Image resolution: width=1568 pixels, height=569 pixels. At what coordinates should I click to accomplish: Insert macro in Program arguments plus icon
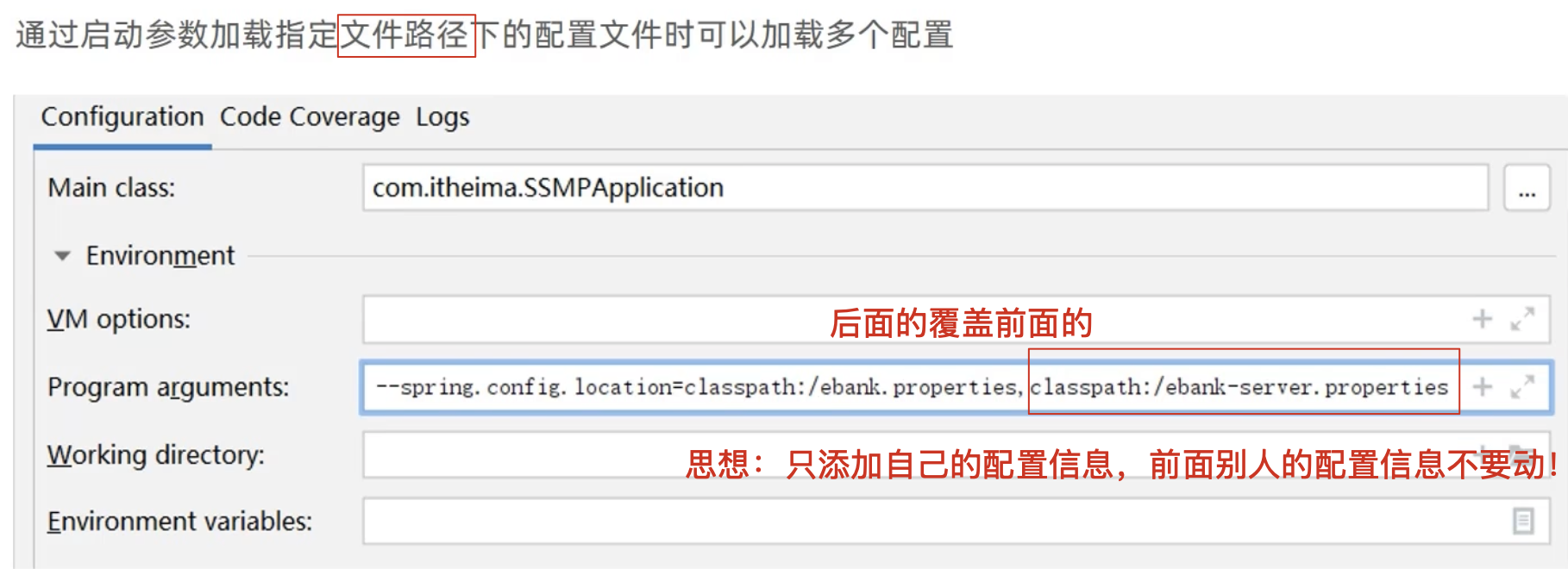pyautogui.click(x=1482, y=386)
